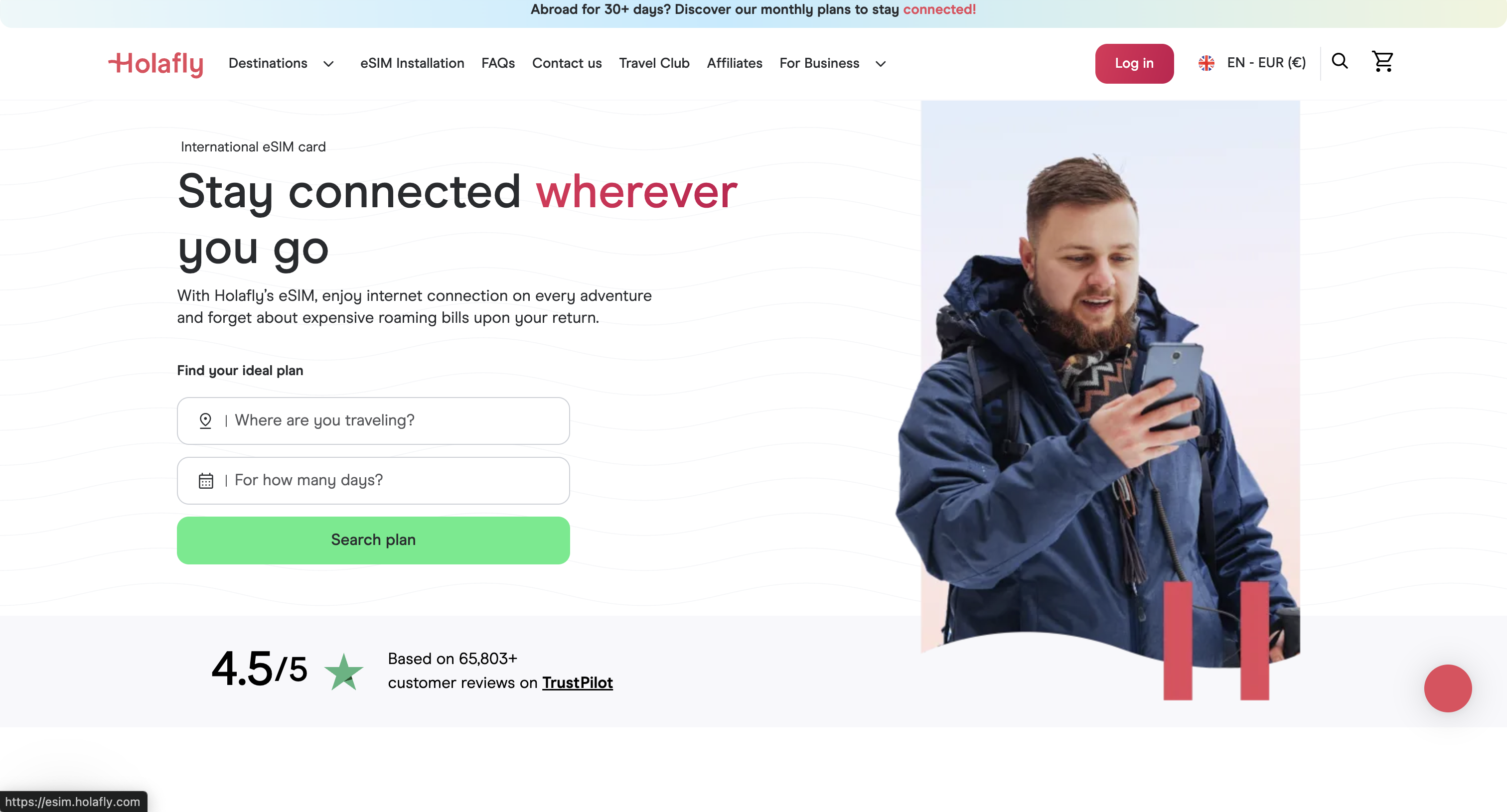Screen dimensions: 1507x812
Task: Click the monthly plans promo banner
Action: [753, 10]
